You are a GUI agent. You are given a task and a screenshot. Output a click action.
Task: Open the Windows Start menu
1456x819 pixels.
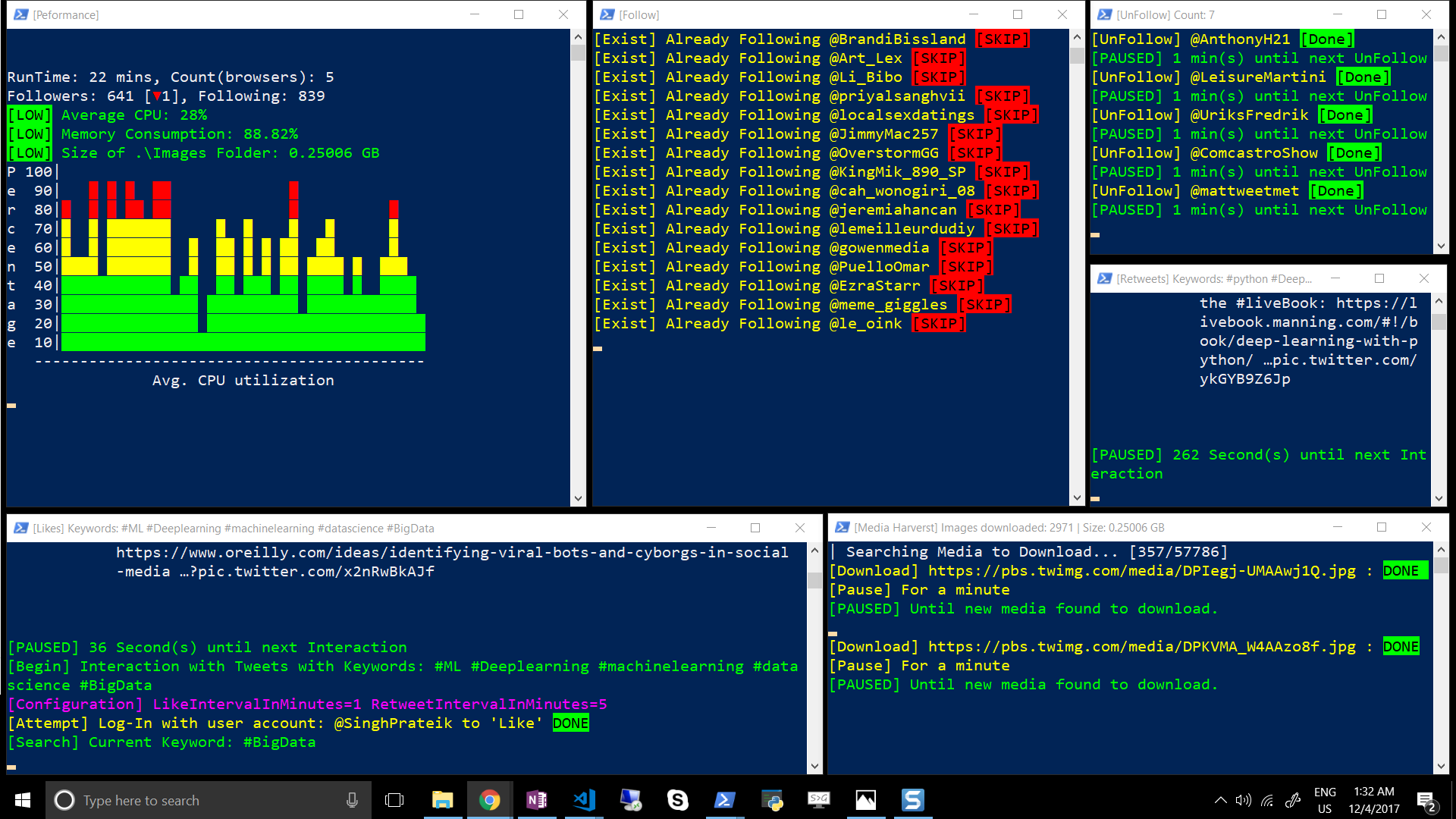click(23, 800)
